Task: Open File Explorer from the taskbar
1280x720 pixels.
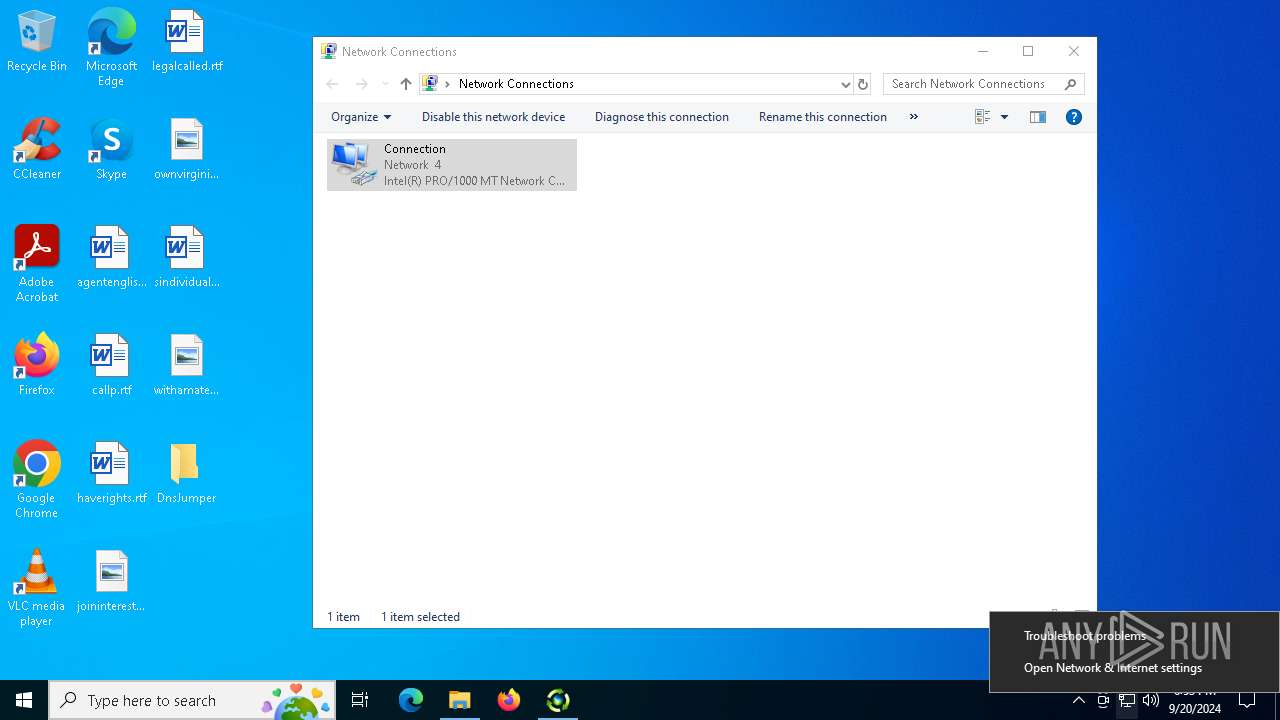Action: point(460,700)
